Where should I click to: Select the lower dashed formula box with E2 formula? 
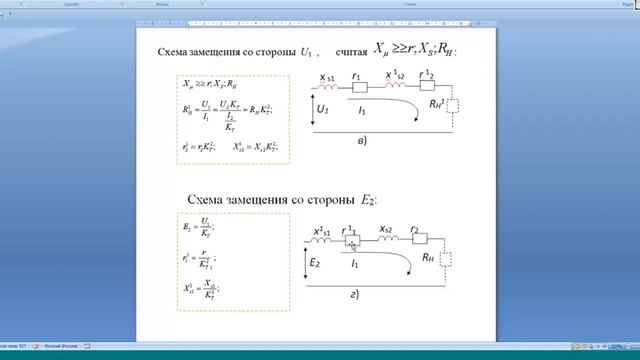point(233,262)
